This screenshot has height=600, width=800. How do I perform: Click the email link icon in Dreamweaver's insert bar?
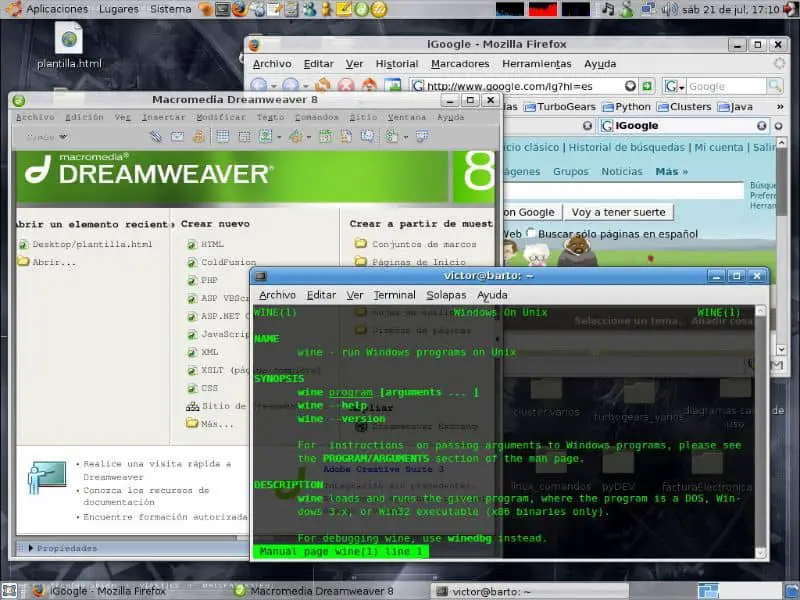pyautogui.click(x=177, y=136)
